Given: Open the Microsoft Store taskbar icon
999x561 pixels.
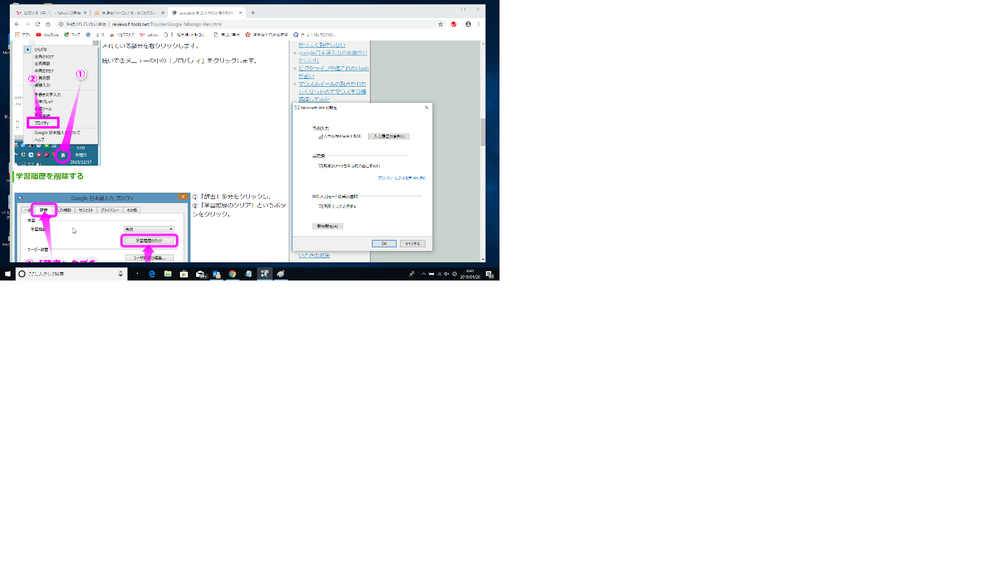Looking at the screenshot, I should [x=184, y=274].
